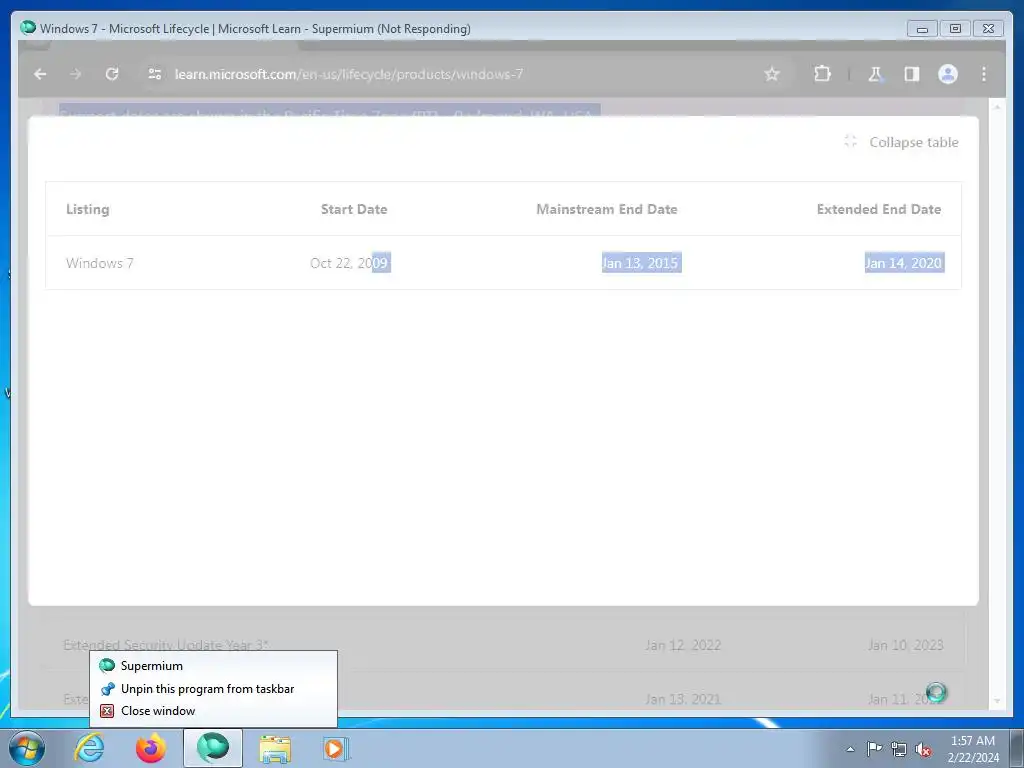Collapse the expanded lifecycle table

tap(901, 142)
